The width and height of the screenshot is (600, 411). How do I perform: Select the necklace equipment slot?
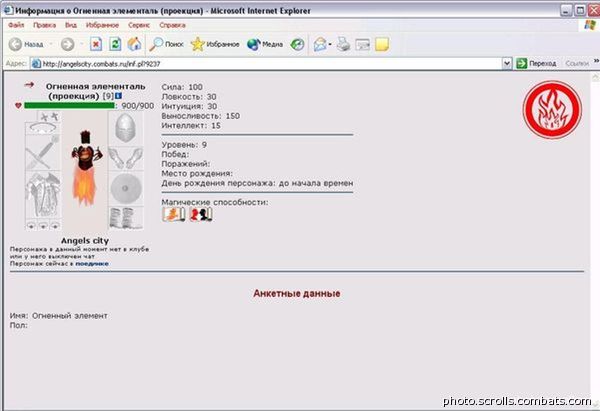pos(43,128)
